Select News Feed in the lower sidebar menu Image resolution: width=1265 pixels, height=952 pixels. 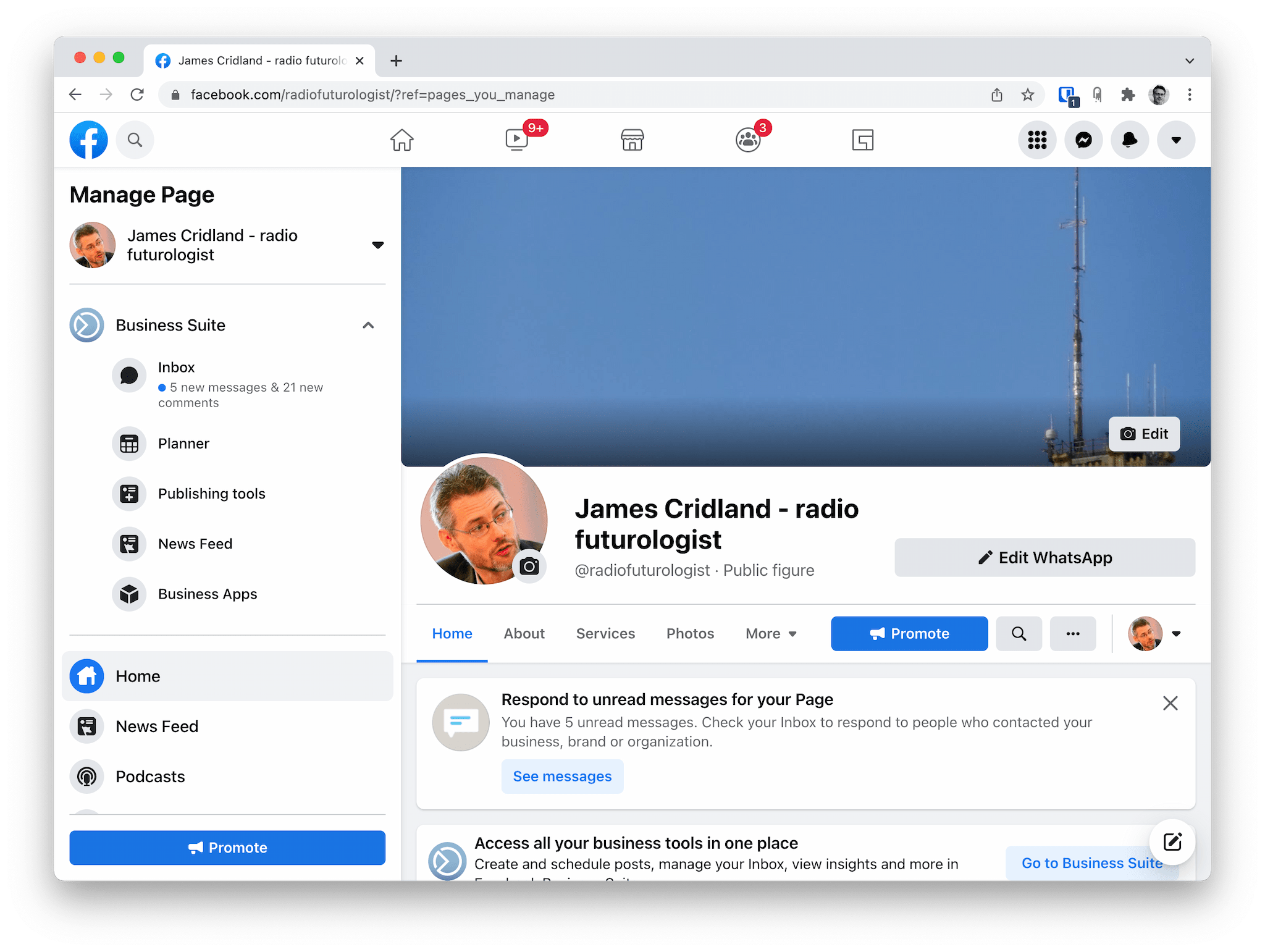coord(227,726)
